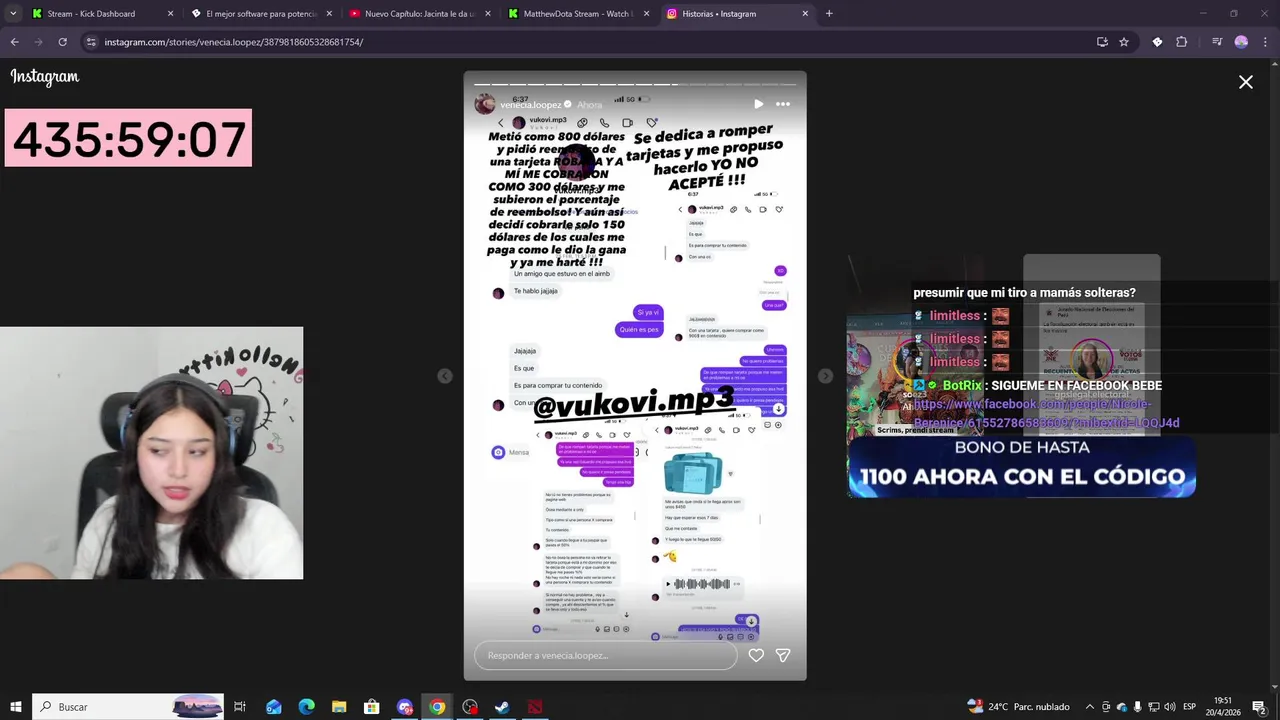This screenshot has width=1280, height=720.
Task: Expand the tab search dropdown
Action: coord(13,14)
